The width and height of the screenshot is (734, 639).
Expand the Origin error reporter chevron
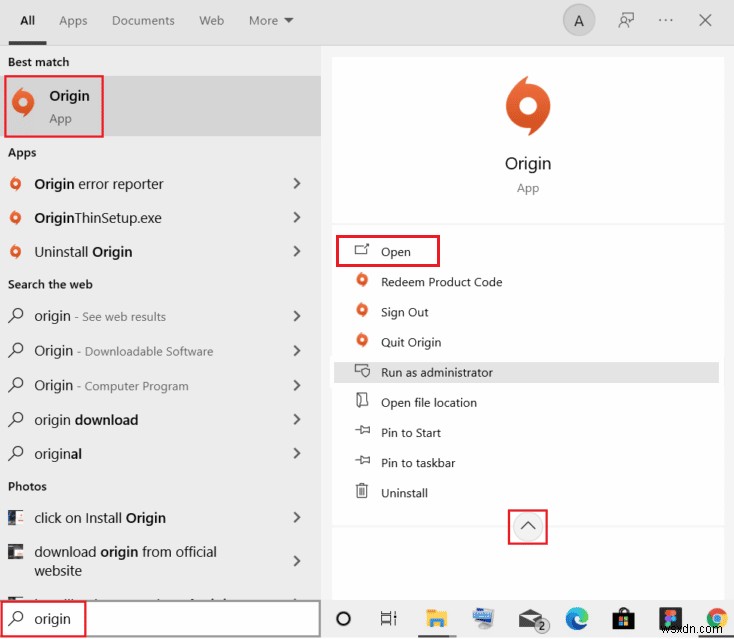pos(297,184)
